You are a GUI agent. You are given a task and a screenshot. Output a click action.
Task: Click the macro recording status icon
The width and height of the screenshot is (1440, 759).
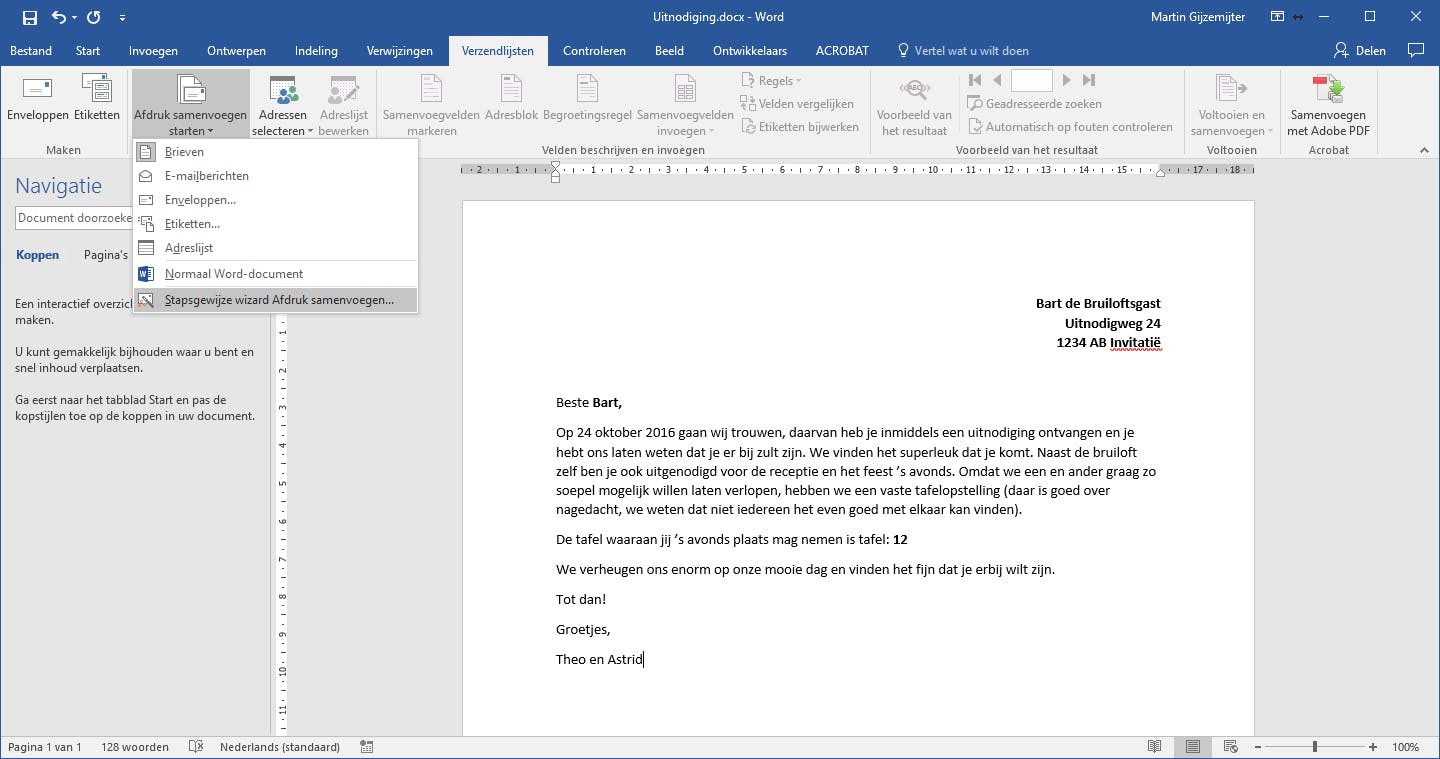[x=367, y=747]
